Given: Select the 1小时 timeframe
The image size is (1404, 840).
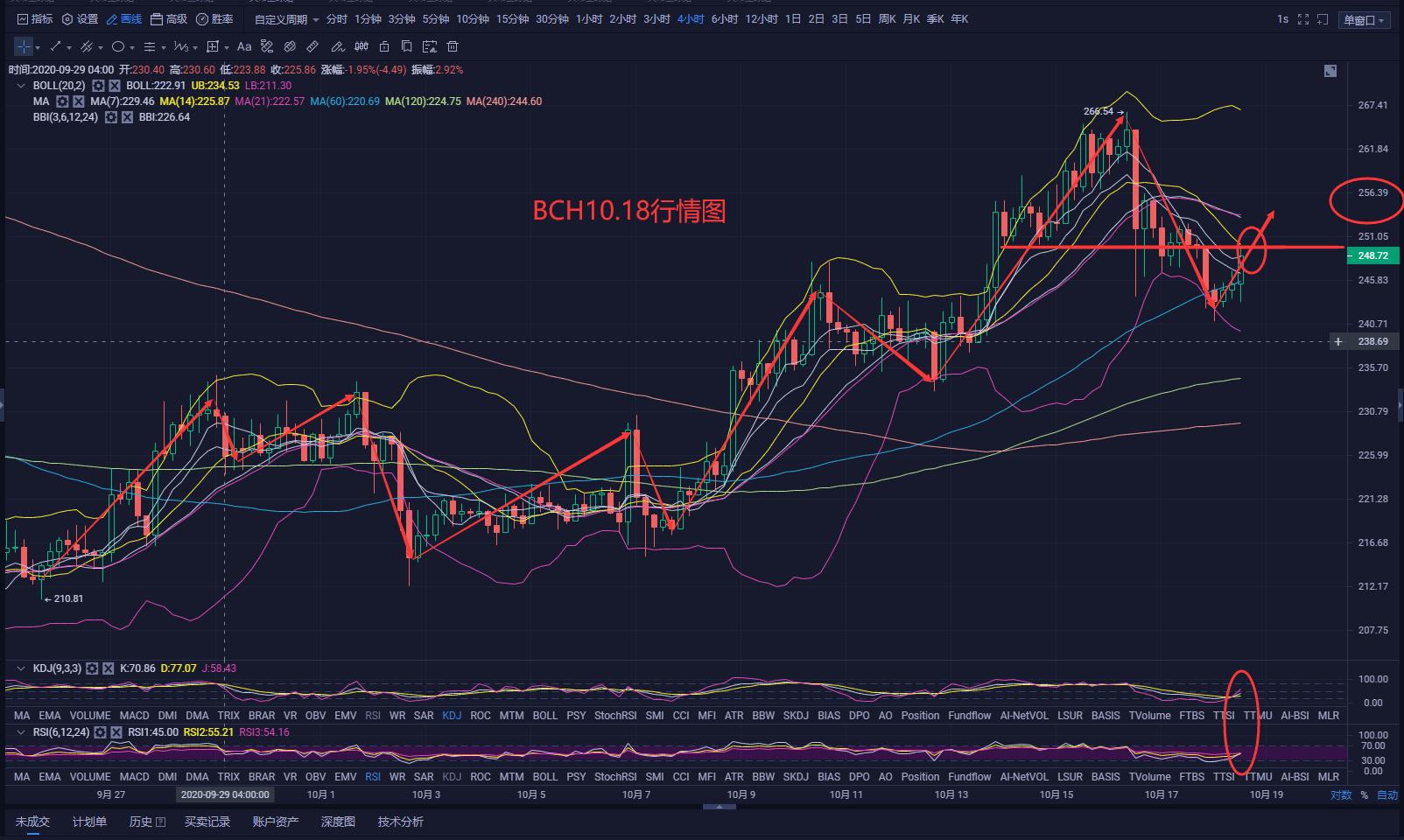Looking at the screenshot, I should [x=589, y=19].
